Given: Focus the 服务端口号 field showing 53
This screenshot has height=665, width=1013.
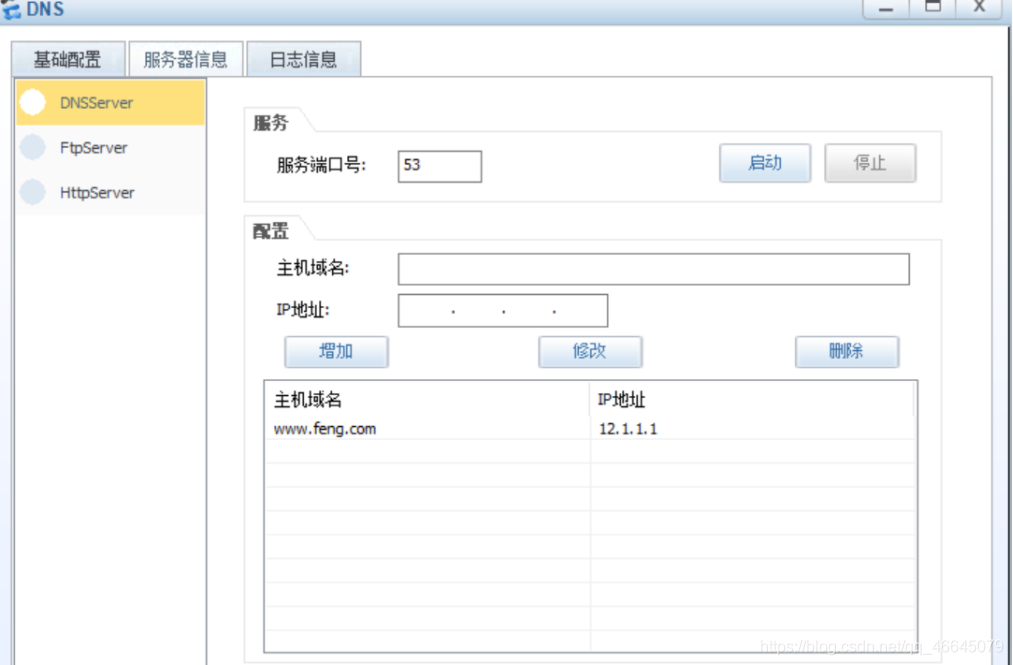Looking at the screenshot, I should pos(439,166).
